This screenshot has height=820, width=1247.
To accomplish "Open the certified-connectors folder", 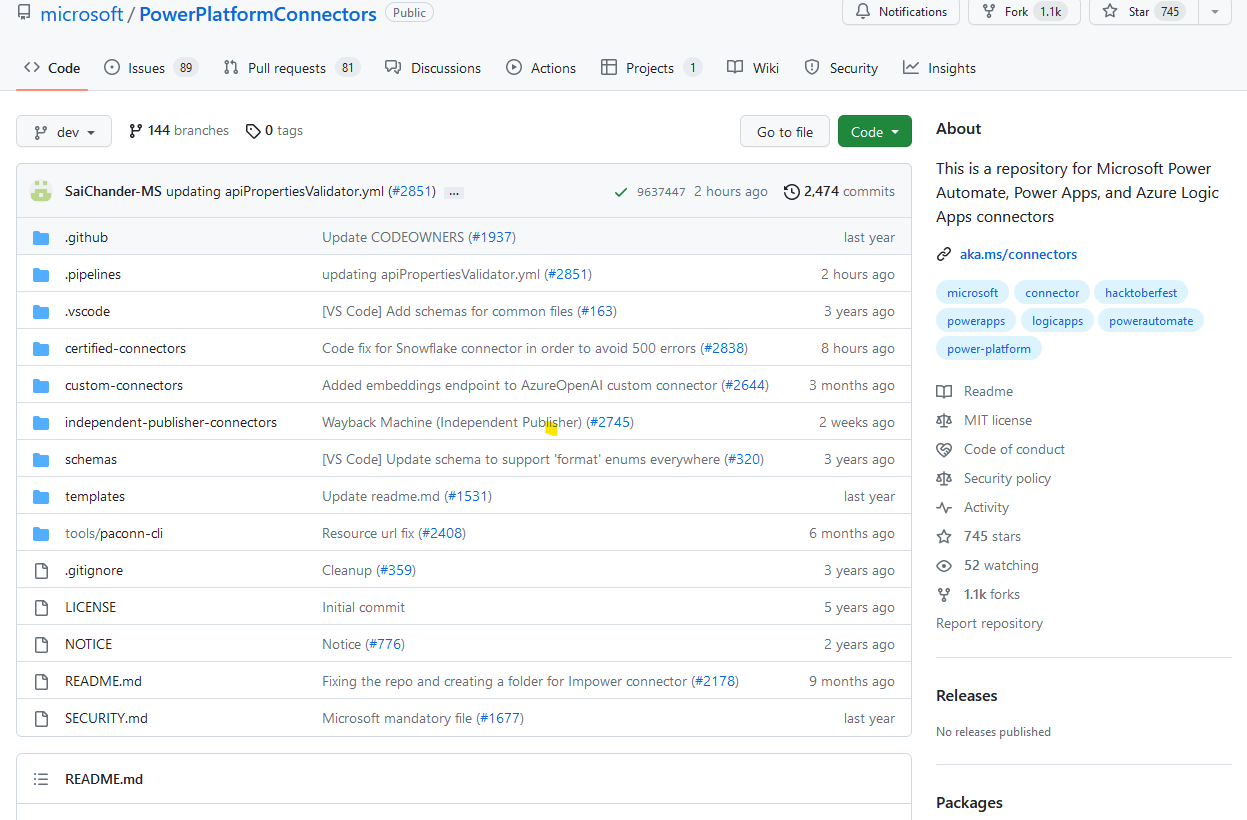I will (125, 348).
